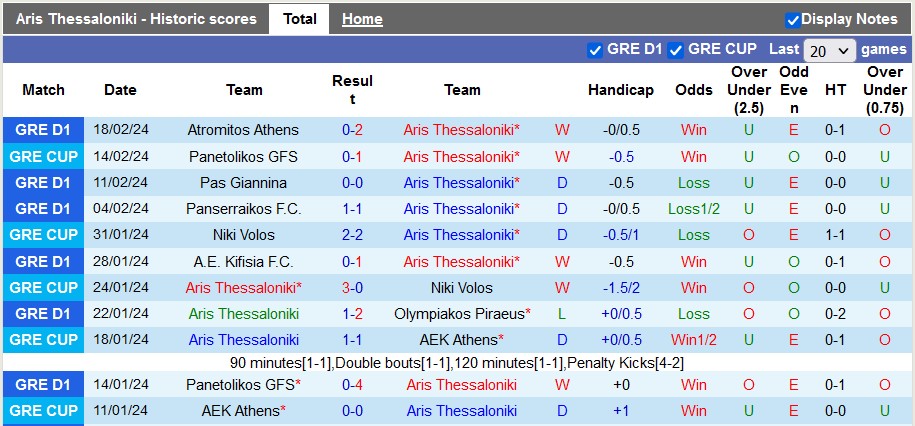Switch to the Home tab
The image size is (915, 426).
coord(362,19)
